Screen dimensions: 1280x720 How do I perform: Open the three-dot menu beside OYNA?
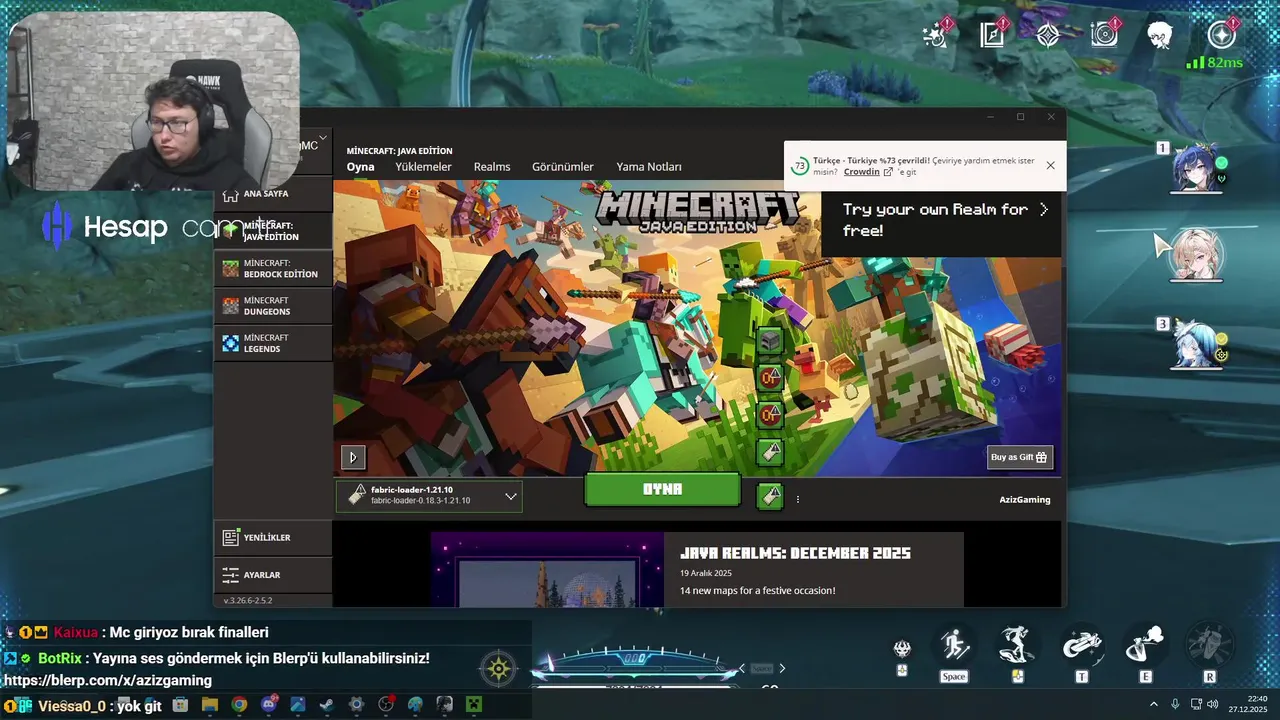[797, 499]
